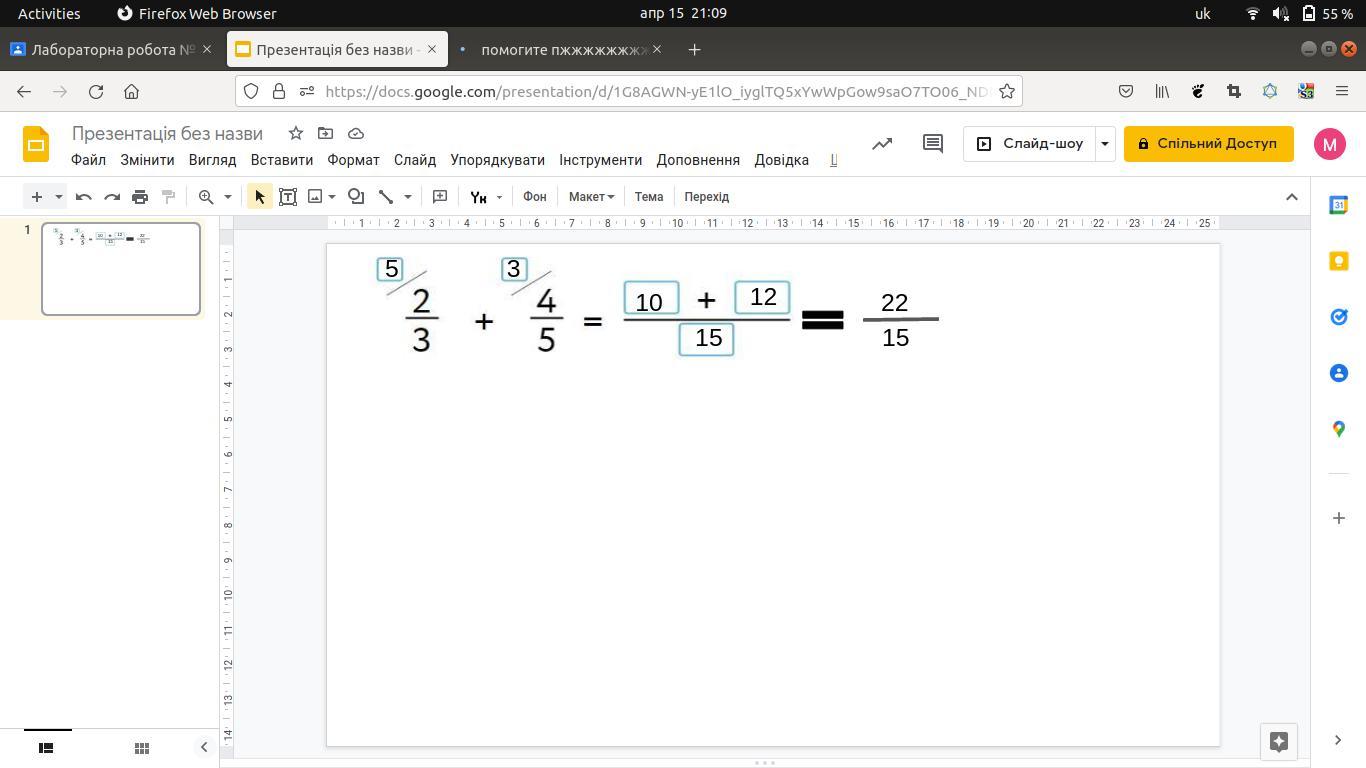Add a comment using toolbar icon
This screenshot has height=768, width=1366.
pyautogui.click(x=440, y=197)
